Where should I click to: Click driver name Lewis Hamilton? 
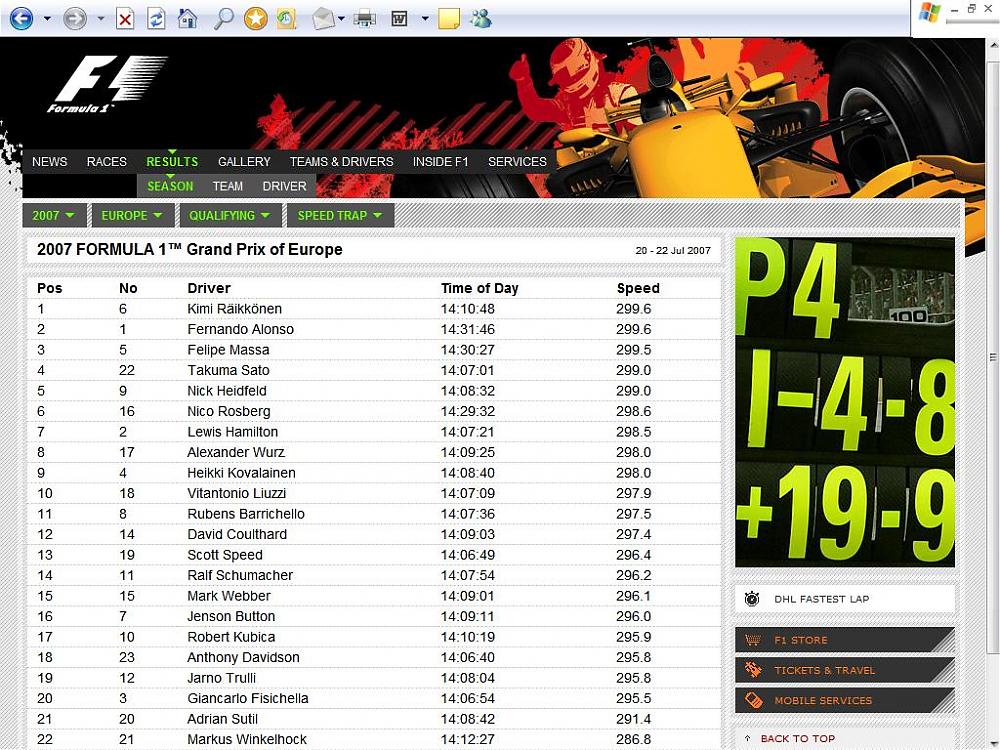pos(233,432)
